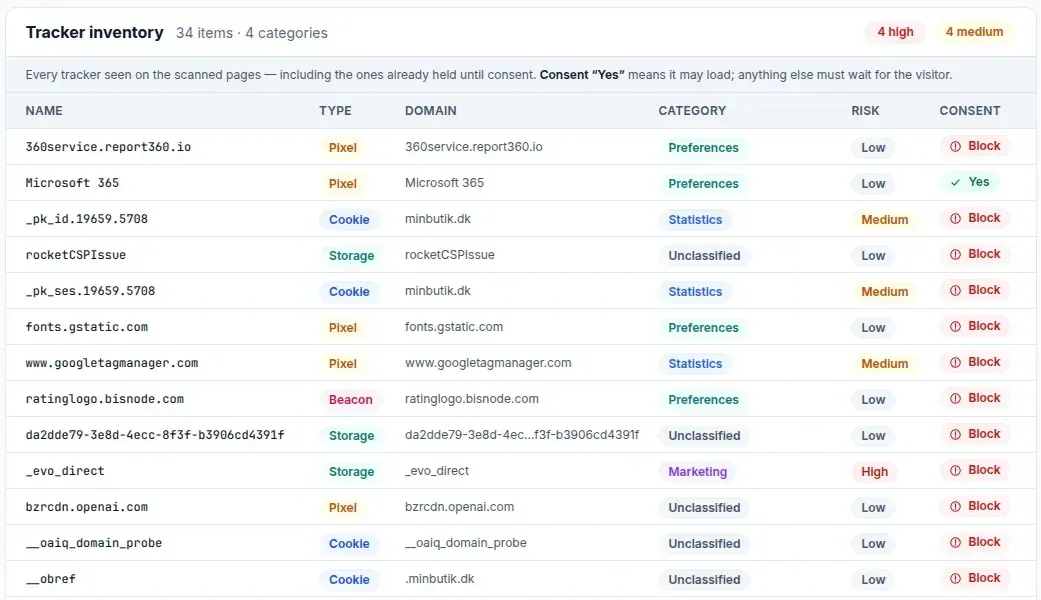
Task: Click 'ratinglogo.bisnode.com' in the Name column
Action: click(x=104, y=399)
